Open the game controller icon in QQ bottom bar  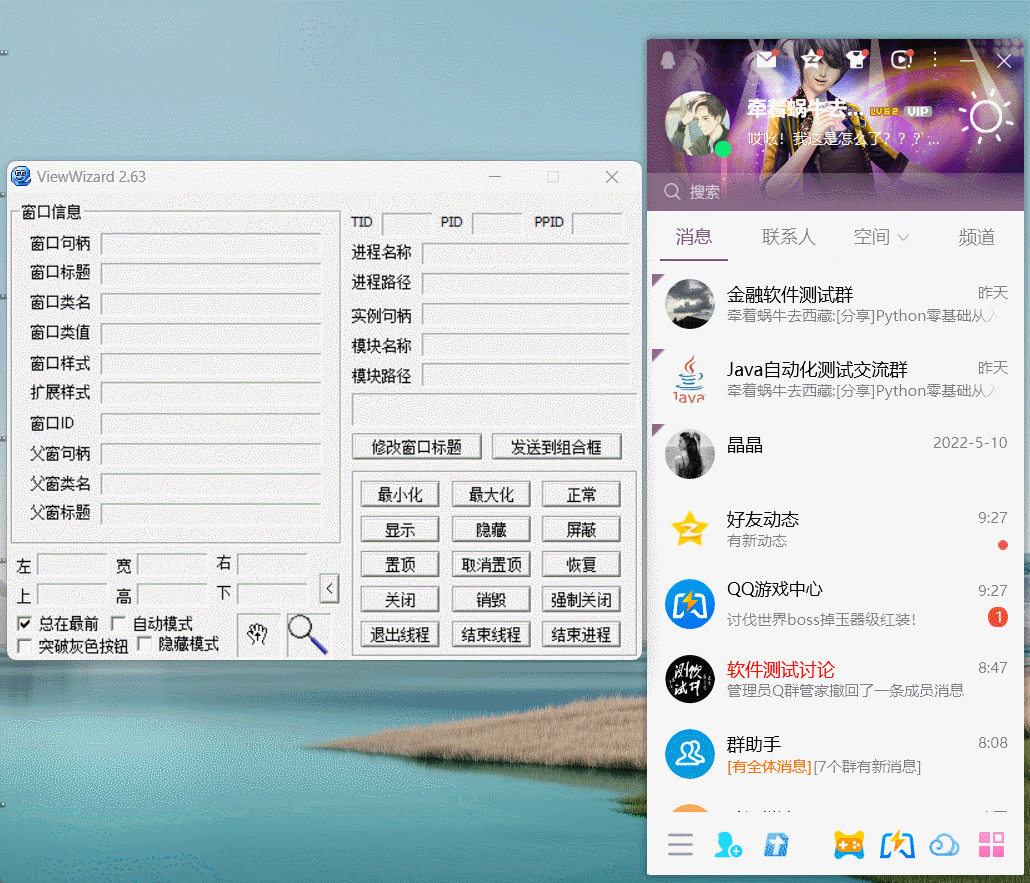coord(849,845)
